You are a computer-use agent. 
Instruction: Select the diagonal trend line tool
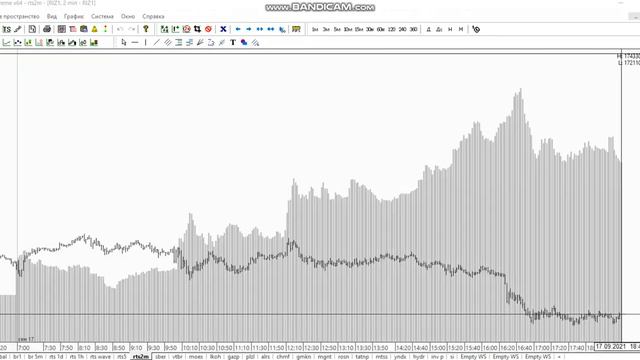[x=156, y=42]
